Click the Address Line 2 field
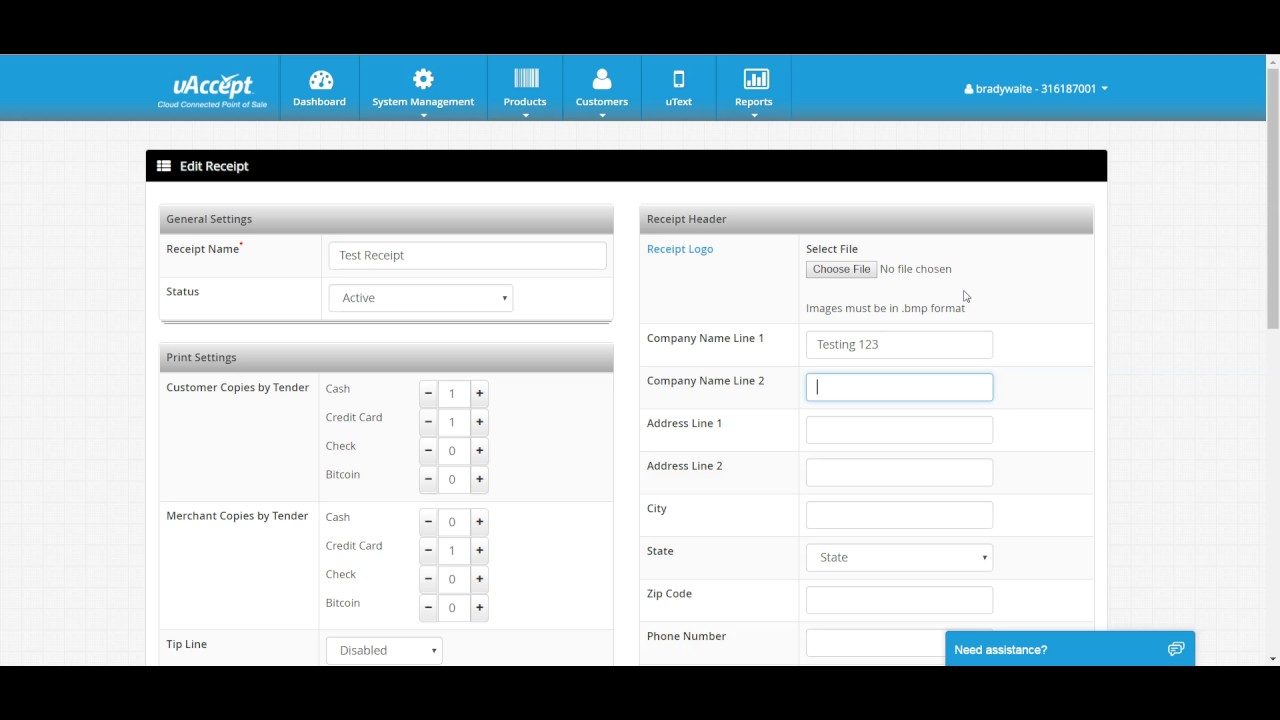 coord(899,472)
